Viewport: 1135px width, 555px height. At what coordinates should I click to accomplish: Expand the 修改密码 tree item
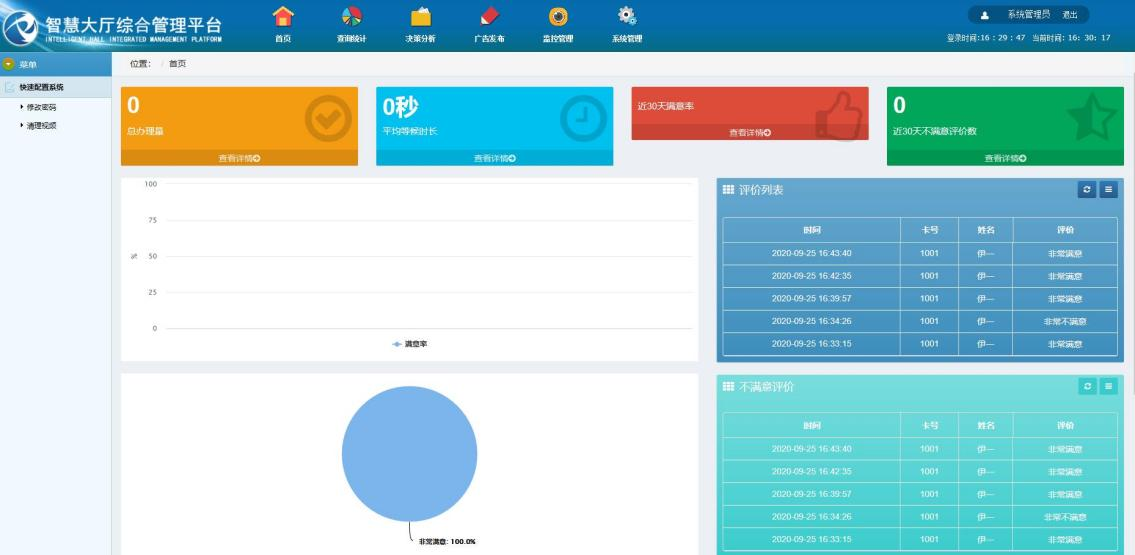pos(40,105)
